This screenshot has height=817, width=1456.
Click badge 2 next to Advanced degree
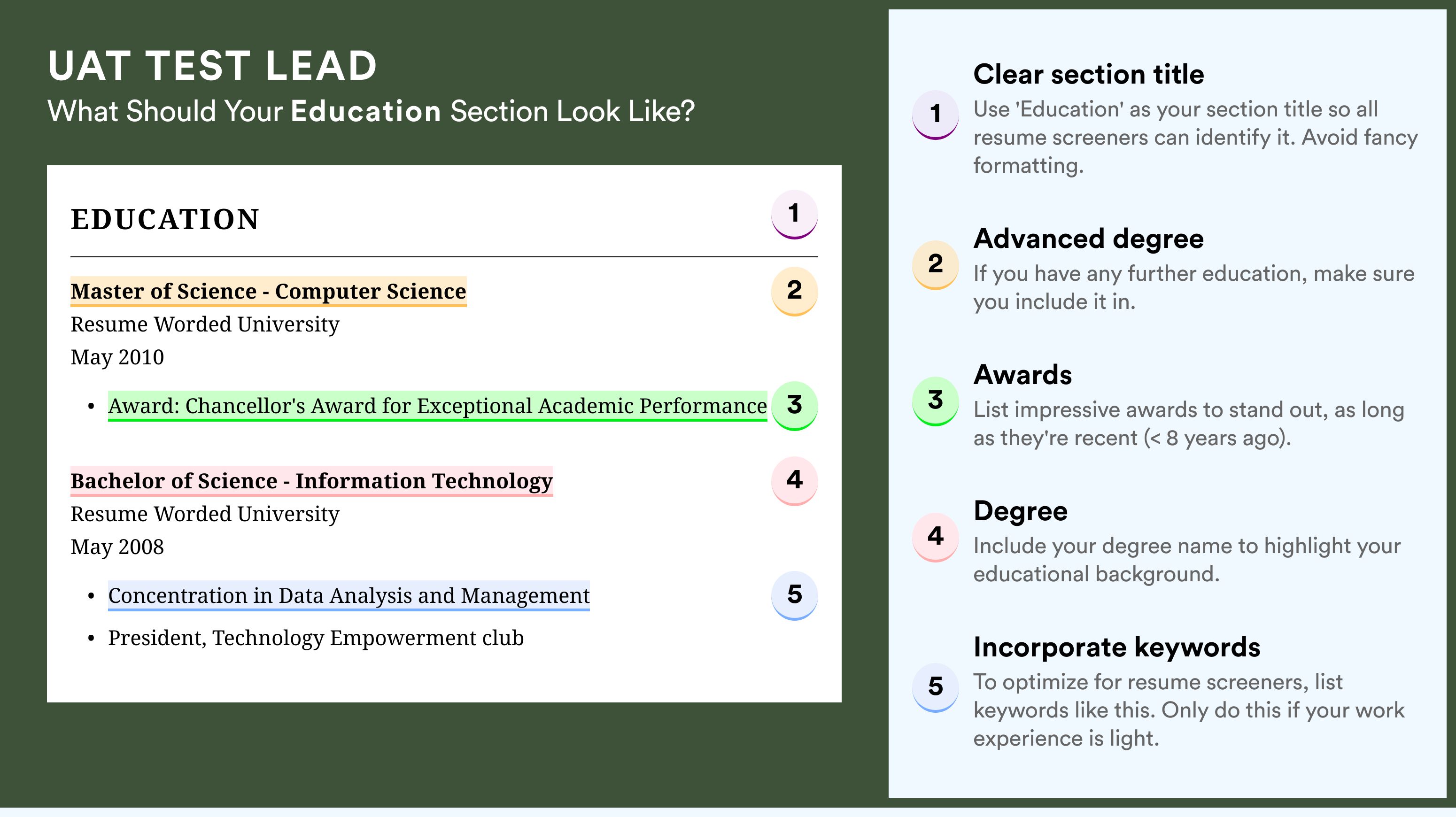click(935, 264)
